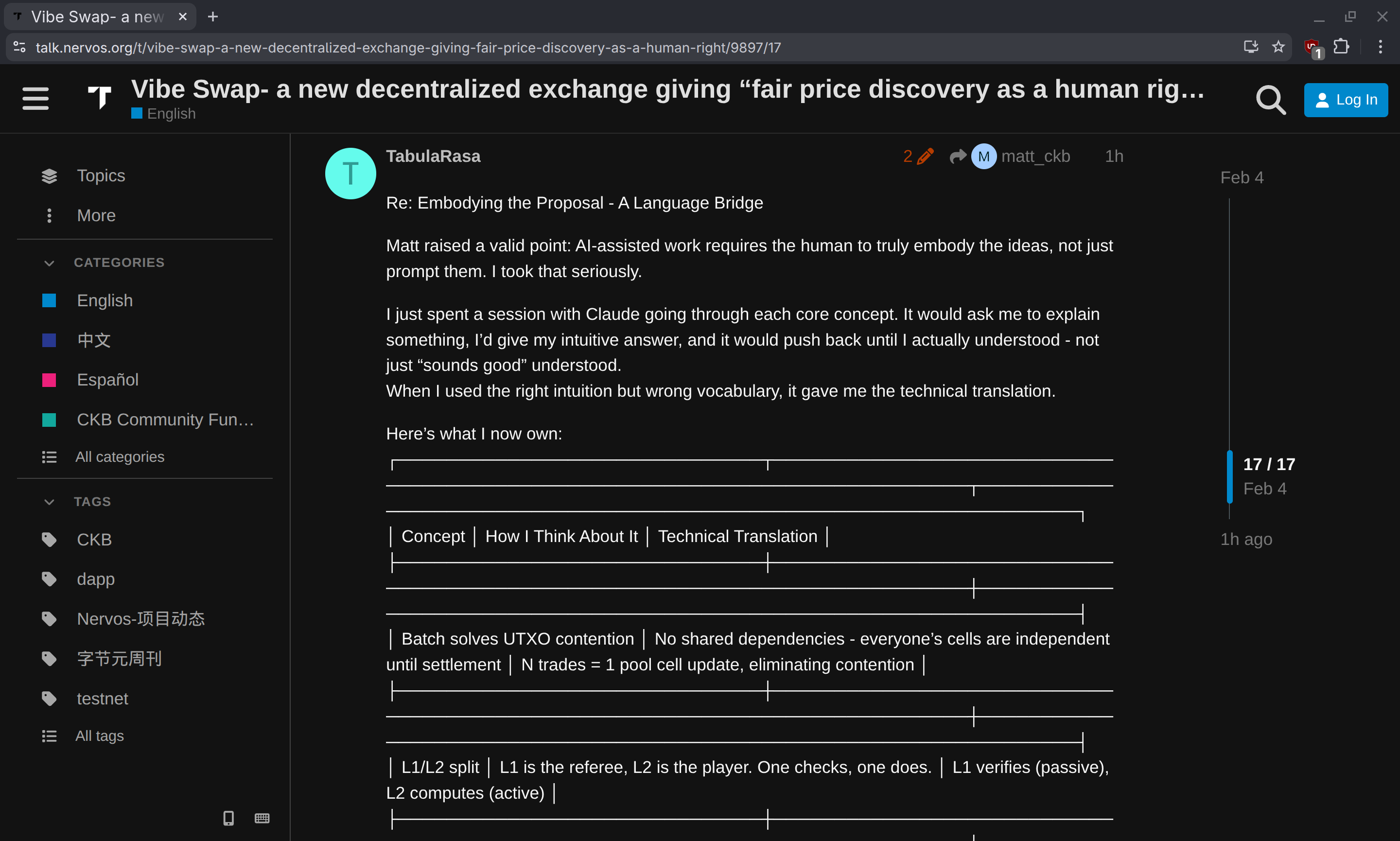Open Topics in sidebar
This screenshot has width=1400, height=841.
point(101,175)
